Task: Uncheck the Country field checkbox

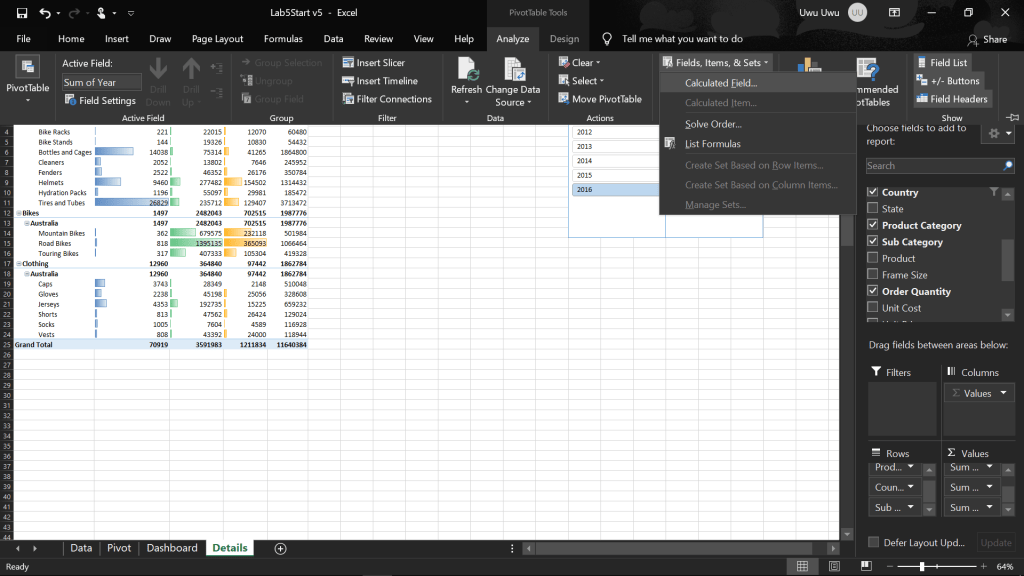Action: click(x=873, y=192)
